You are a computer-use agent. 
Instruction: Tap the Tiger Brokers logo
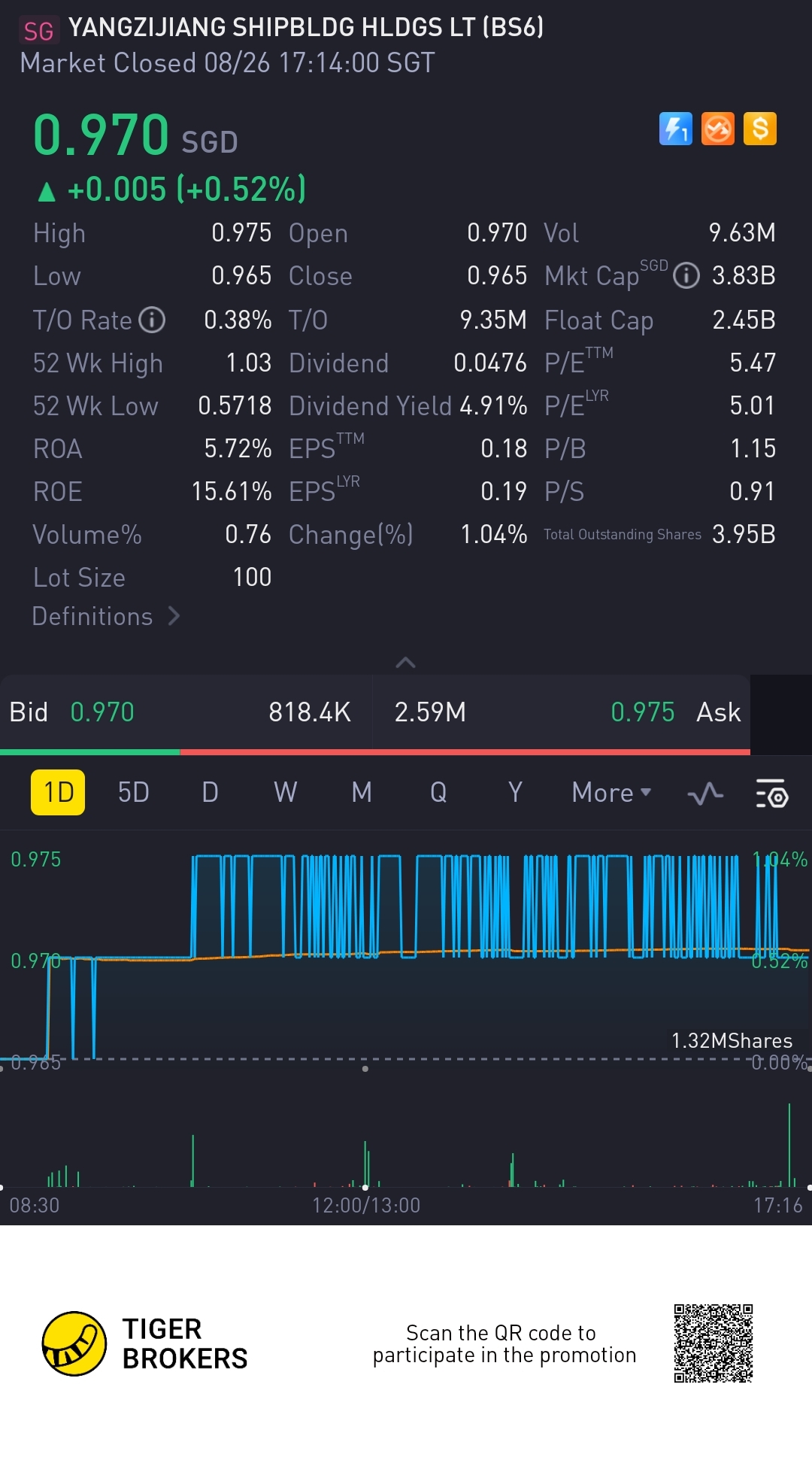click(x=74, y=1343)
